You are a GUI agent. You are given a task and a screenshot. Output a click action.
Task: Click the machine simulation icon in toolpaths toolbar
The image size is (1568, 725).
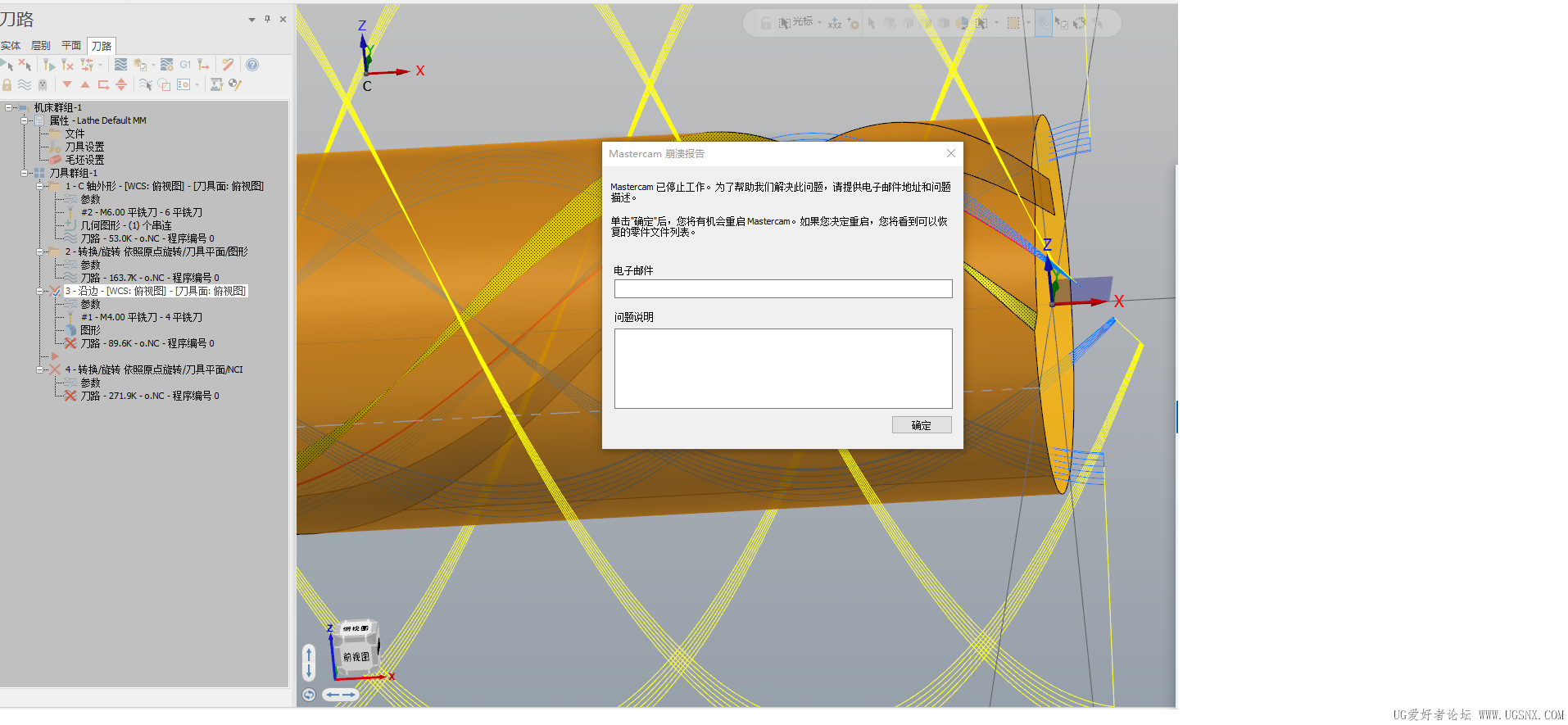coord(216,84)
